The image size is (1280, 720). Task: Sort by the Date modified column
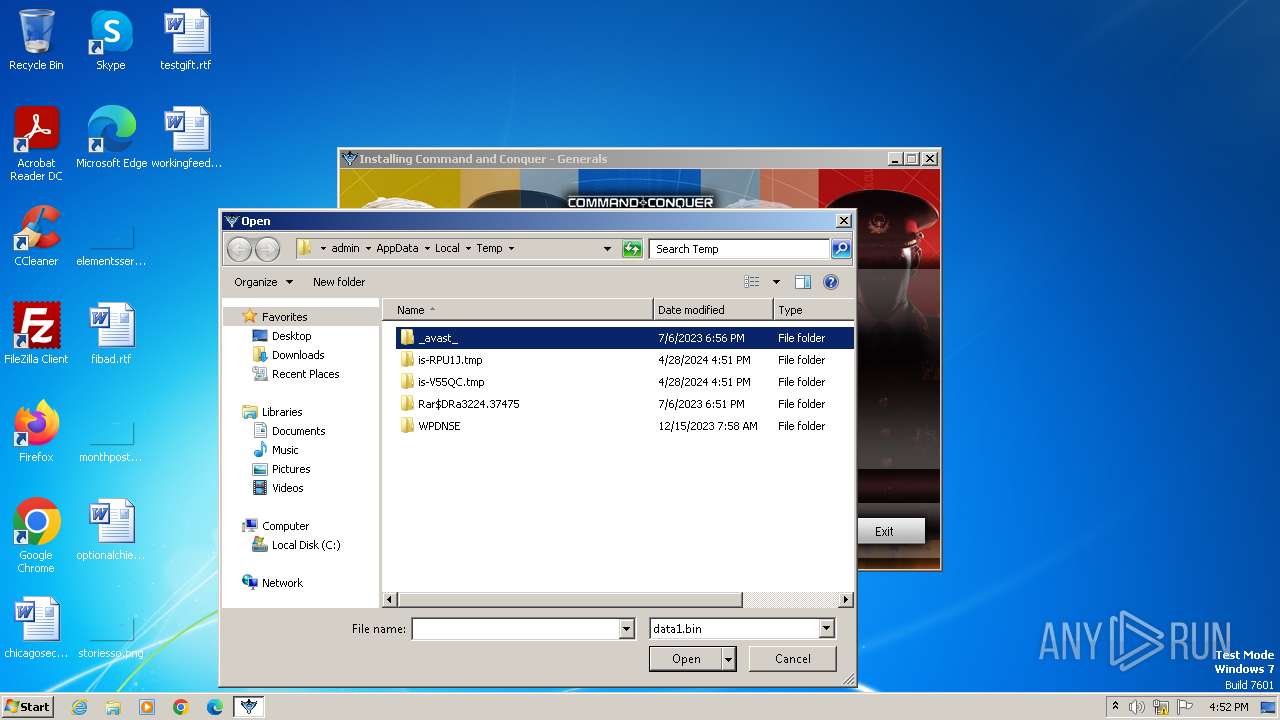(713, 310)
